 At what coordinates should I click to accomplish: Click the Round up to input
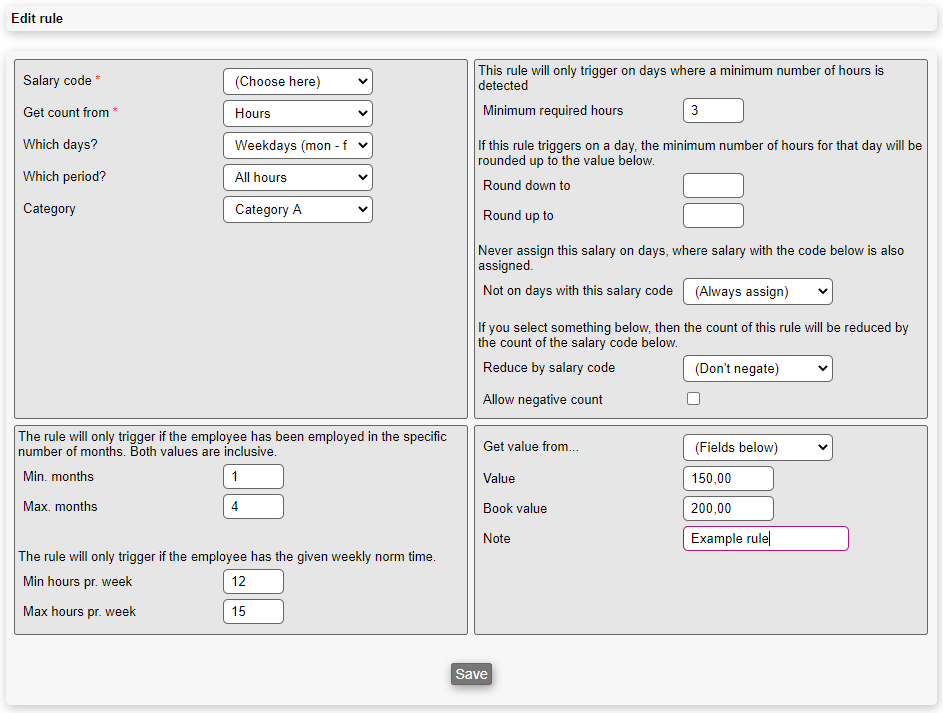(713, 216)
